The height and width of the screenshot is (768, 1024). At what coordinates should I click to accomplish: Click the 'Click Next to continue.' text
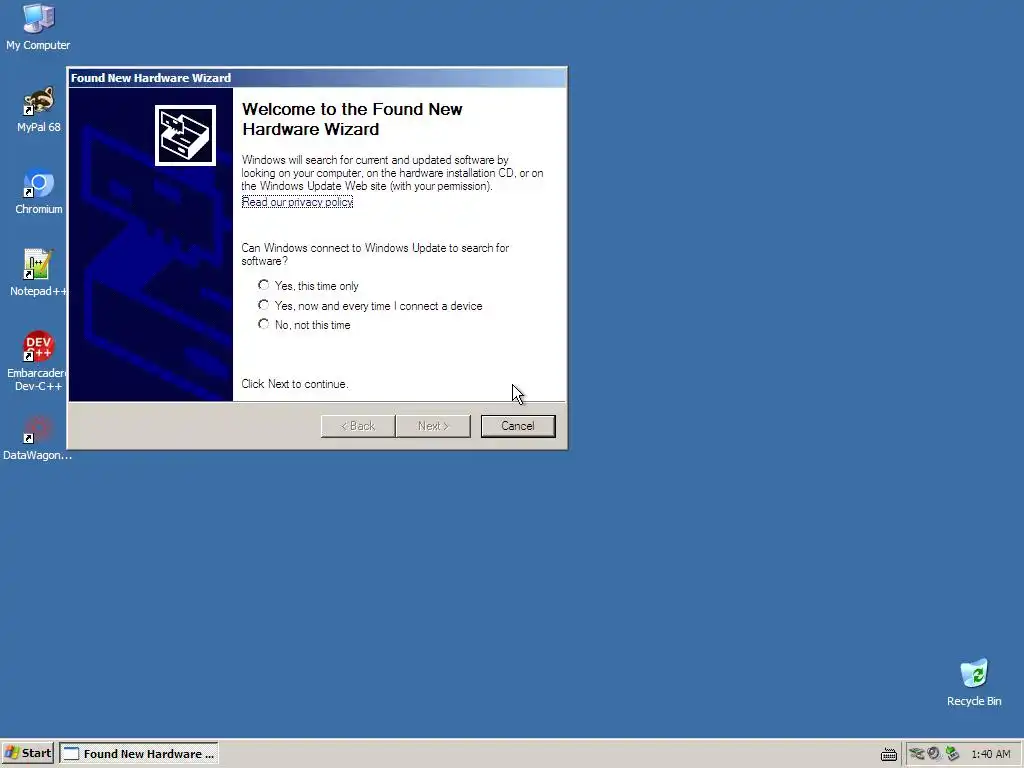point(295,384)
